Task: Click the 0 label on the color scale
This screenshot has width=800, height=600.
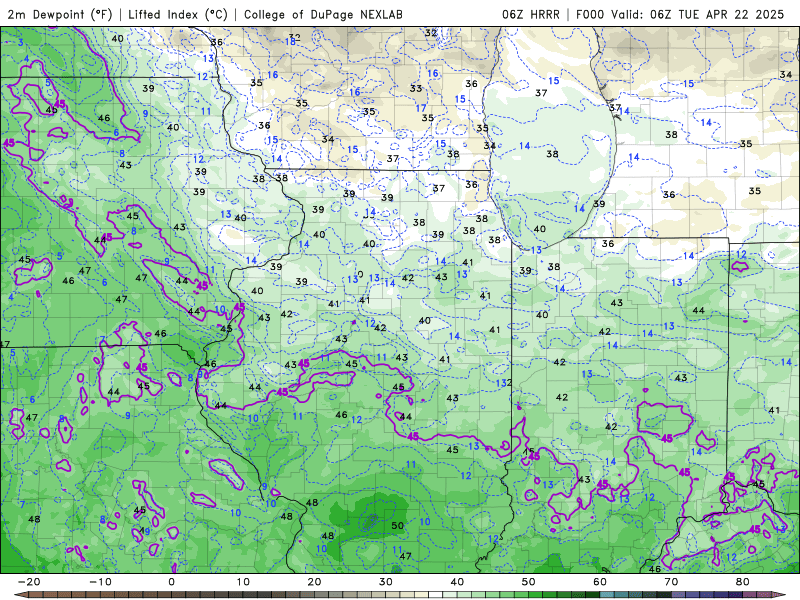Action: click(x=171, y=582)
